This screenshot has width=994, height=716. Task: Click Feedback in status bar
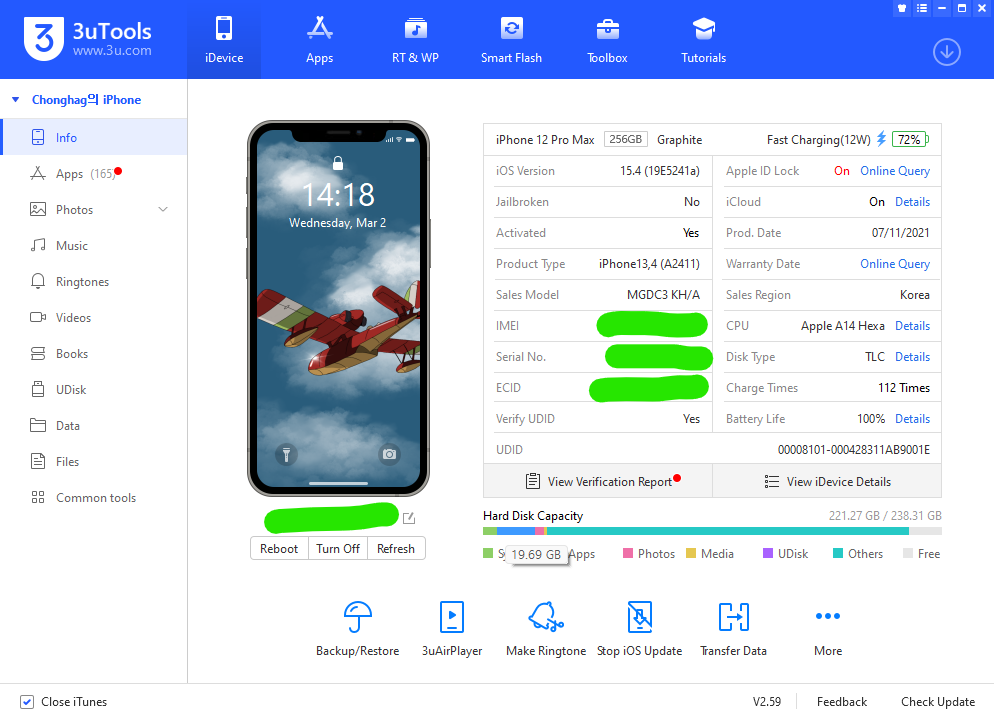coord(841,701)
